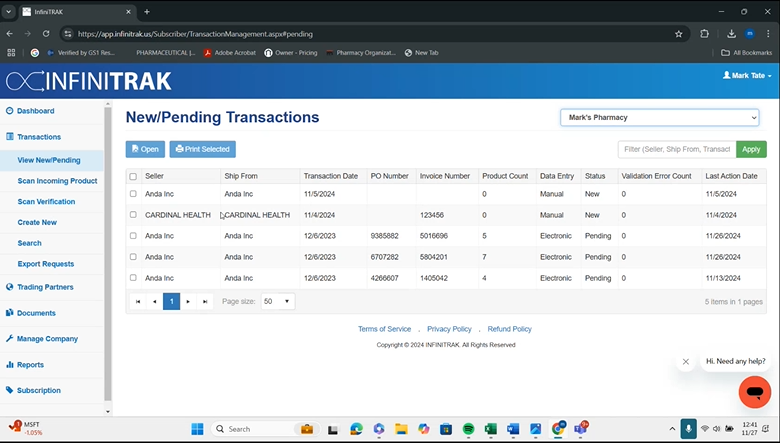This screenshot has height=443, width=780.
Task: Open the orange chat widget
Action: [x=755, y=392]
